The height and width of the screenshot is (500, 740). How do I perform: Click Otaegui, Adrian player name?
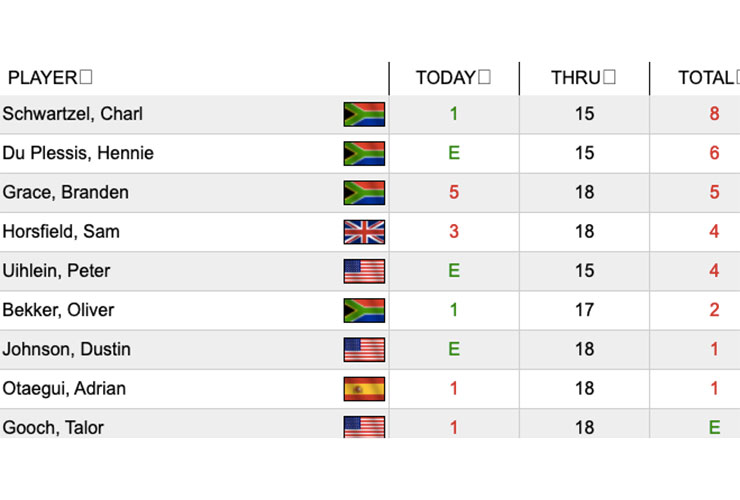pos(64,389)
